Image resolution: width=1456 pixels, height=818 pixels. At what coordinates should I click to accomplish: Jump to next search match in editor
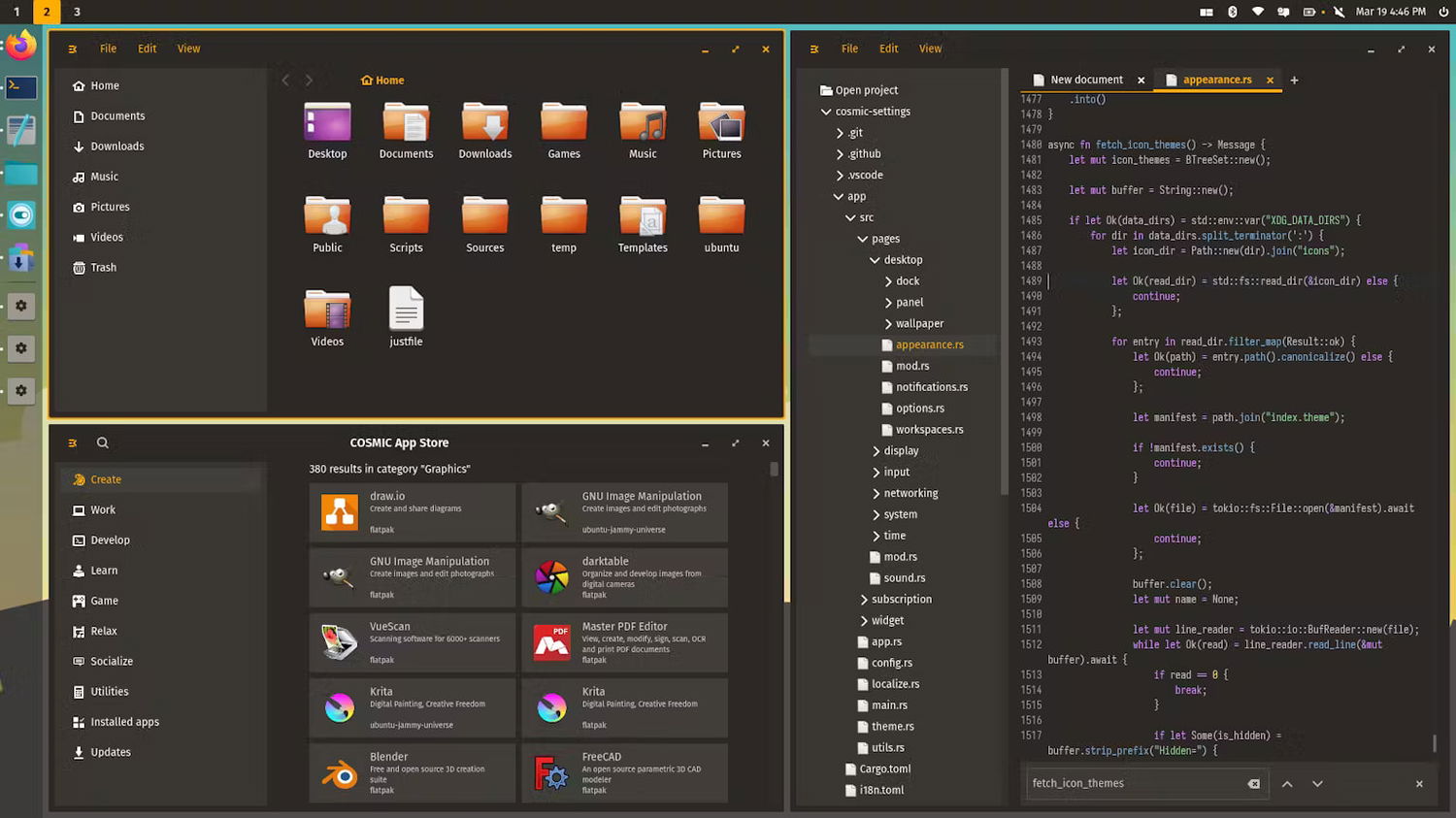(1317, 784)
